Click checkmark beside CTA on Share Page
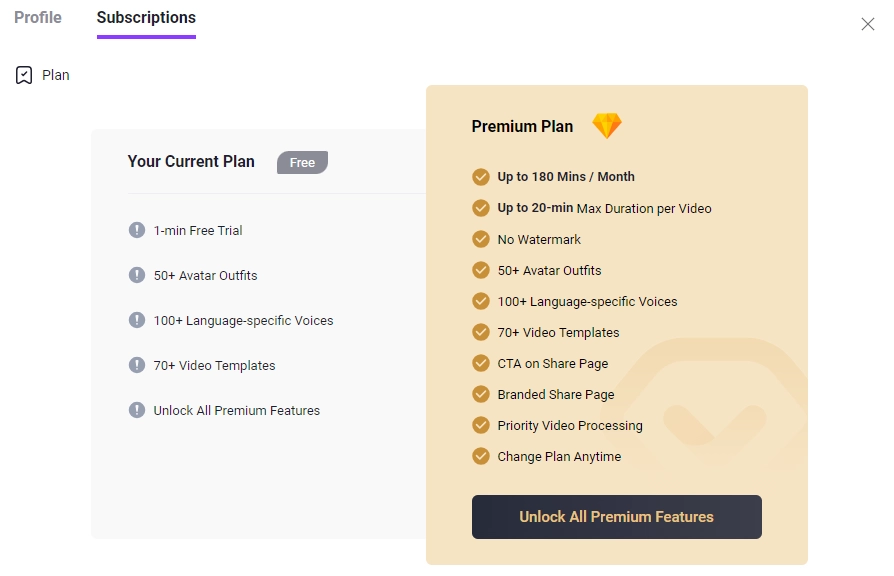The width and height of the screenshot is (894, 576). click(481, 363)
